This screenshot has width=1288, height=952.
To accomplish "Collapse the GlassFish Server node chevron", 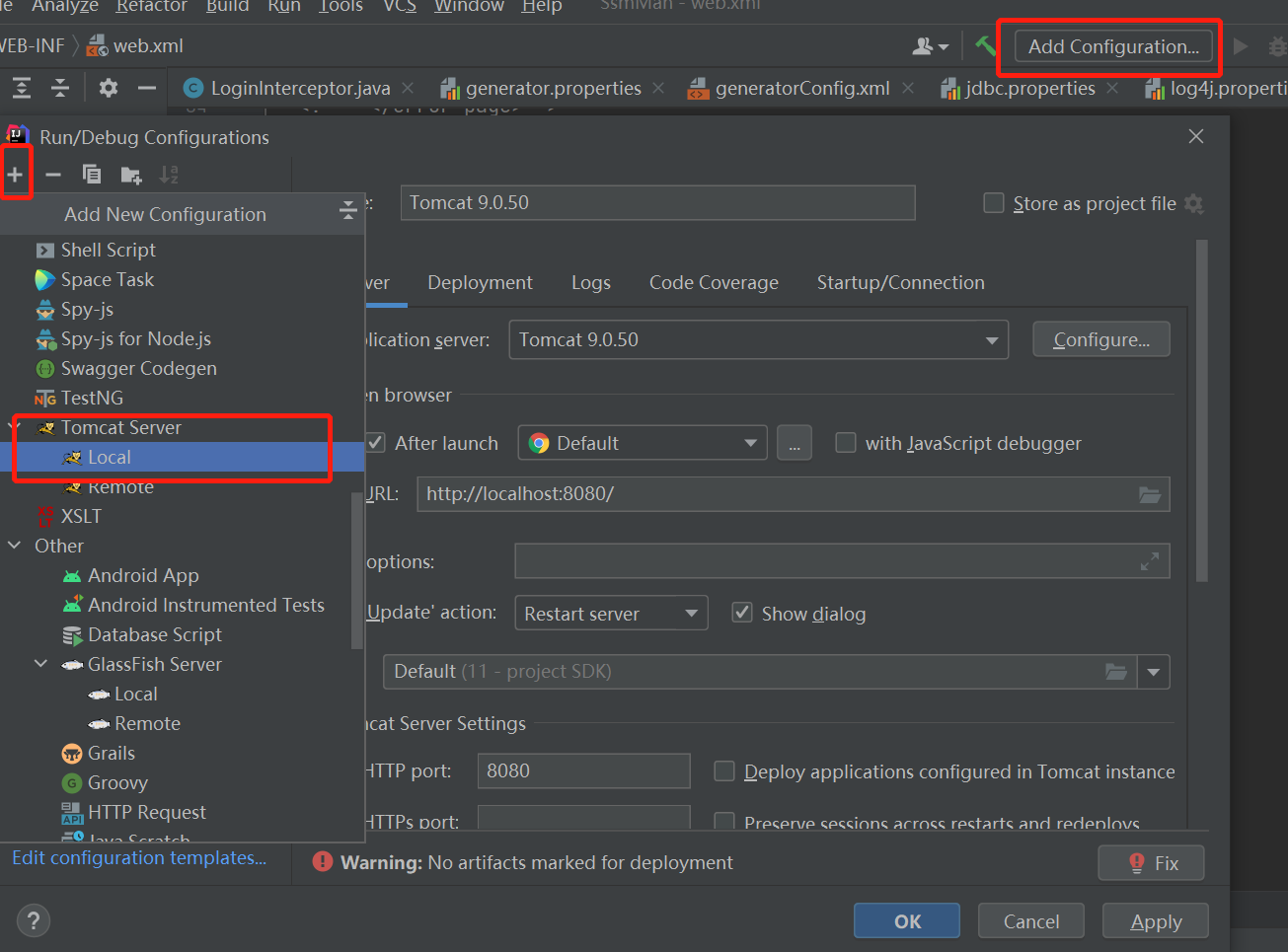I will [41, 664].
